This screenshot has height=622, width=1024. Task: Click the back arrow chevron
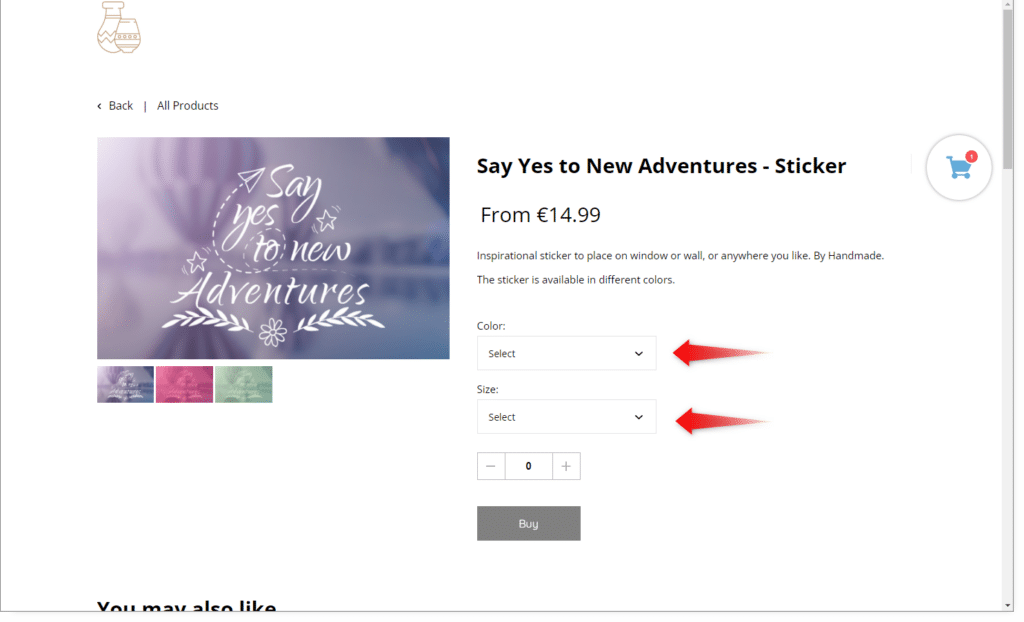pos(99,106)
